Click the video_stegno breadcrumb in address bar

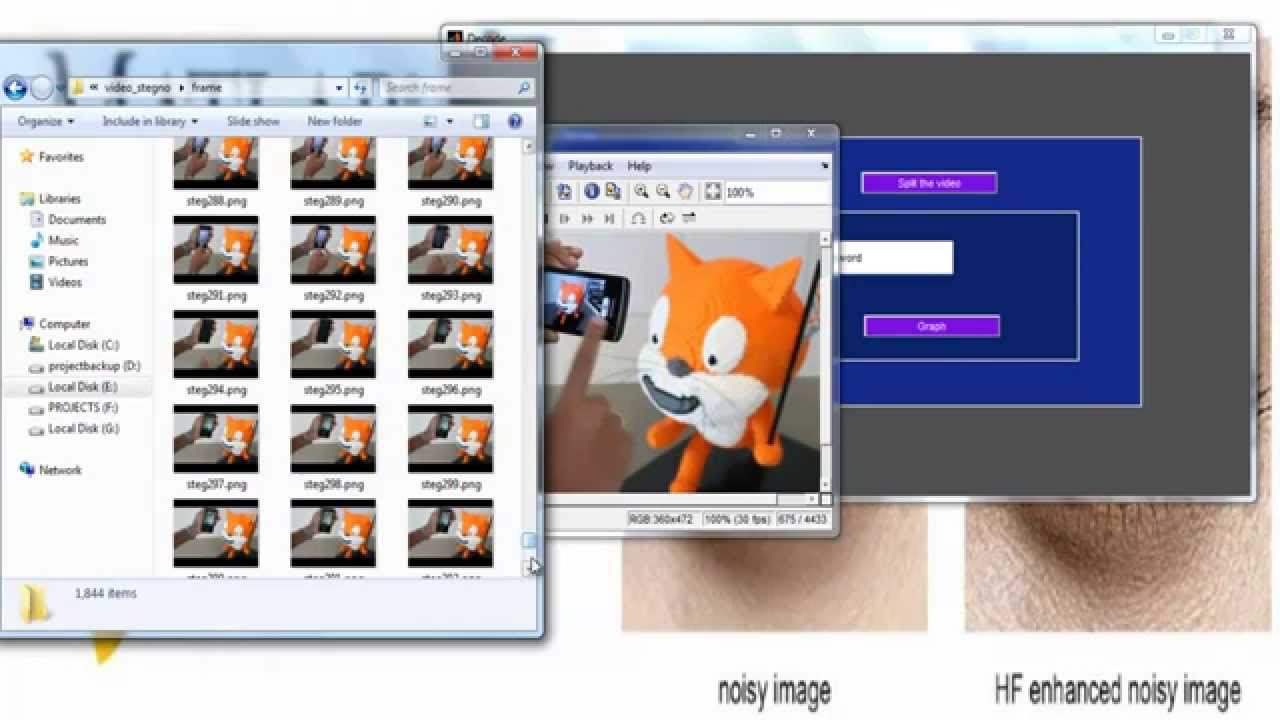(137, 88)
